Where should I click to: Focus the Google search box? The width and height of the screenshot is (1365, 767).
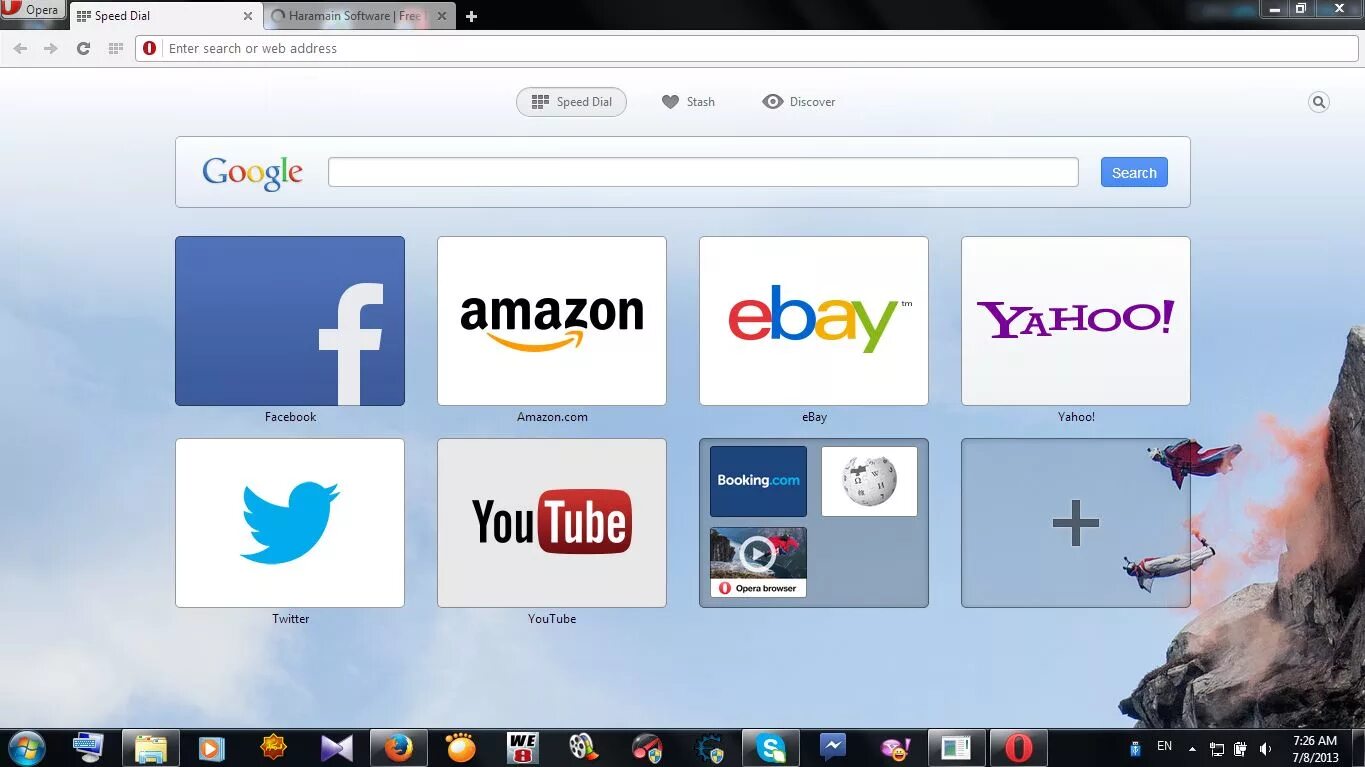tap(703, 172)
